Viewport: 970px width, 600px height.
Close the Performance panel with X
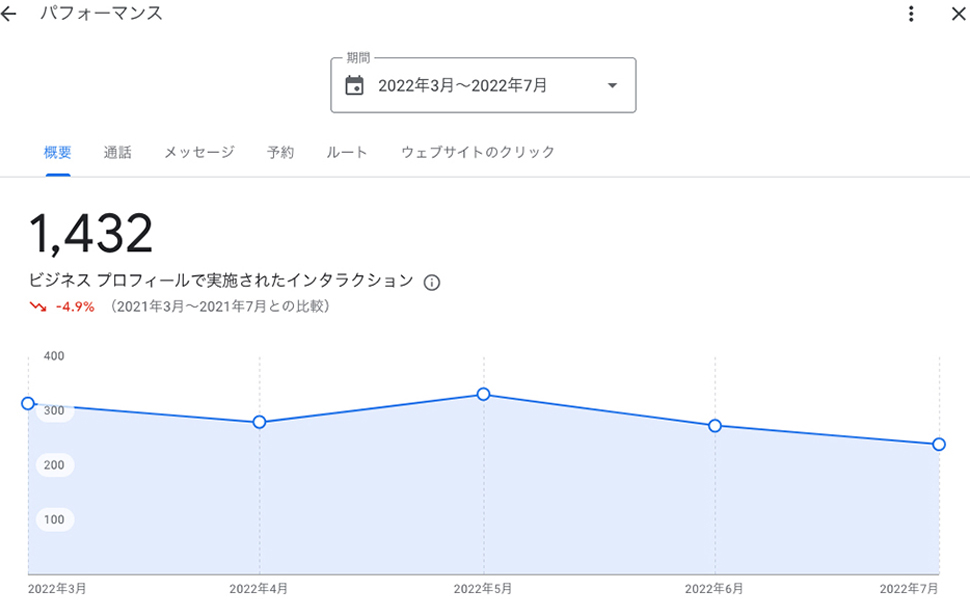point(958,14)
